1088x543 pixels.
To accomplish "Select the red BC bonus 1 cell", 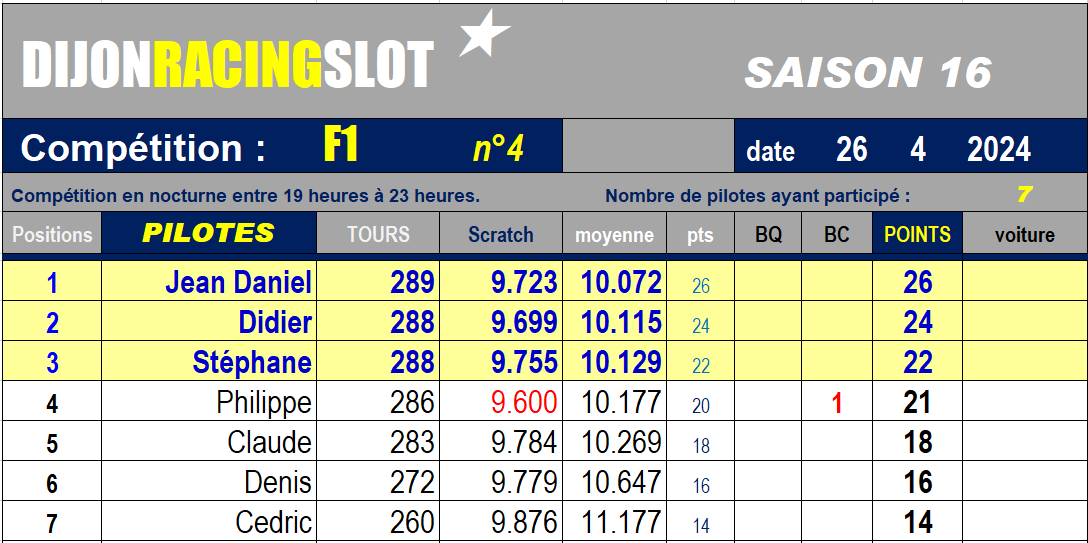I will pyautogui.click(x=837, y=403).
